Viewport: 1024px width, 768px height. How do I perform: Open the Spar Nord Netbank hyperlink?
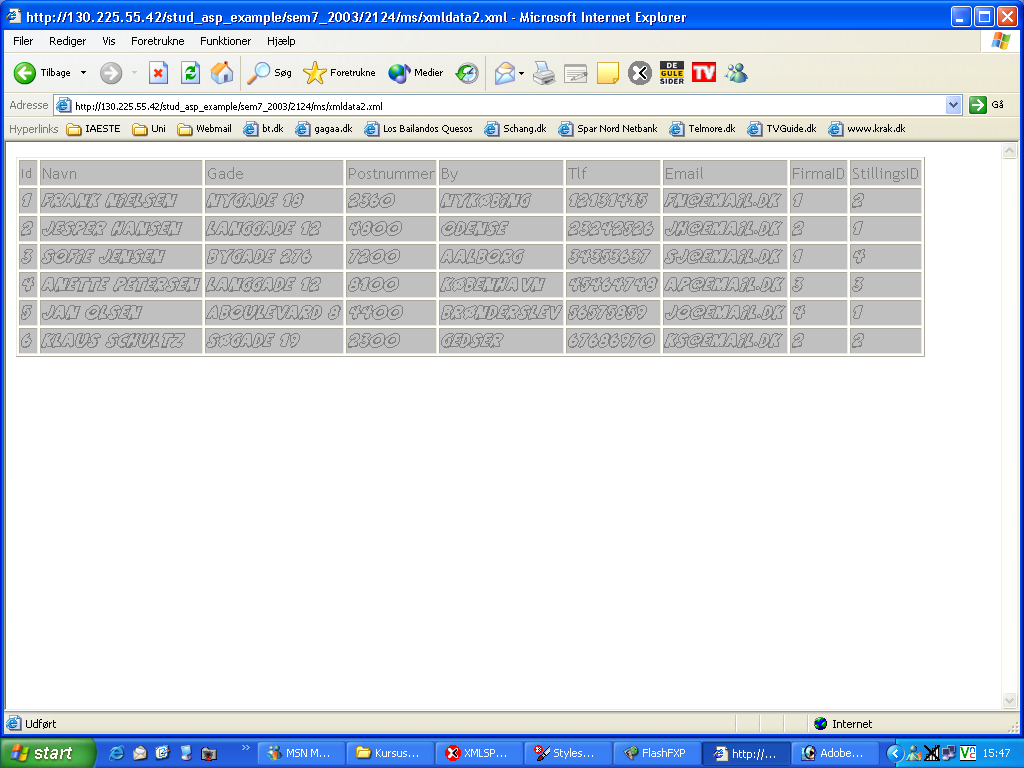tap(608, 128)
